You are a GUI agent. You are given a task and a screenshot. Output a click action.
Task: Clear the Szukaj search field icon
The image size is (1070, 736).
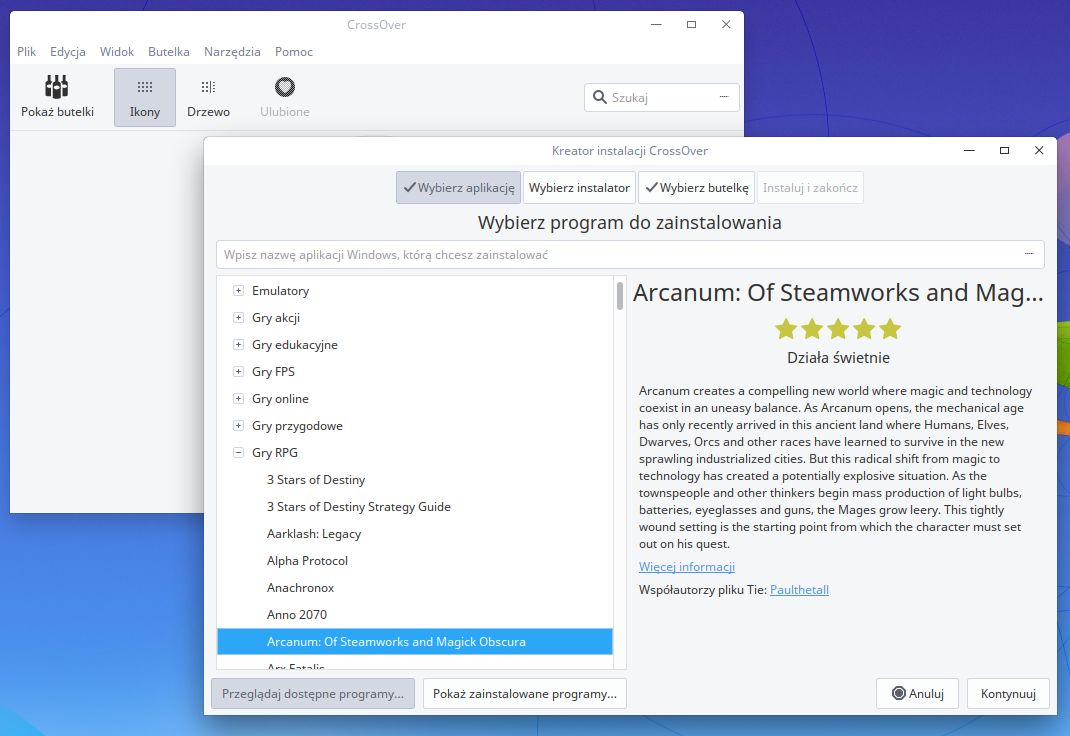coord(724,97)
